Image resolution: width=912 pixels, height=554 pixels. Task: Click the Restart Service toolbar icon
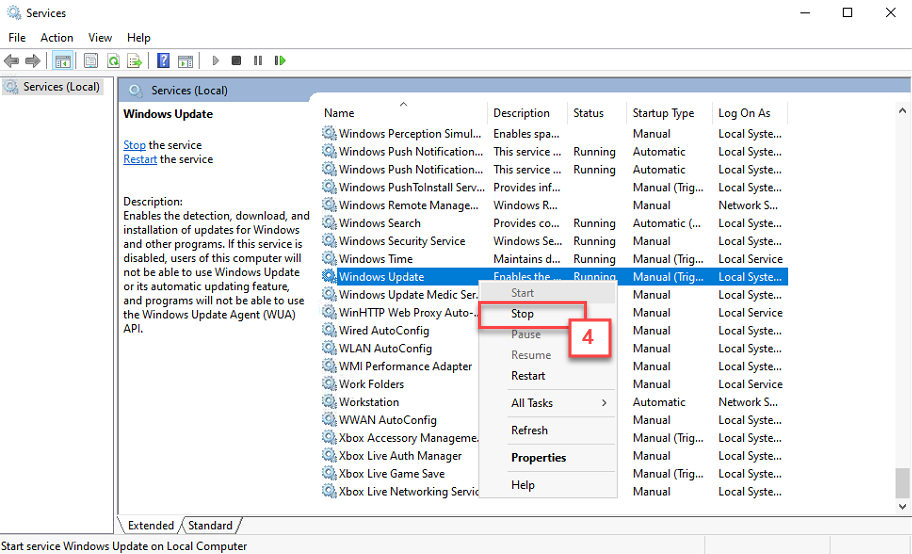point(280,61)
